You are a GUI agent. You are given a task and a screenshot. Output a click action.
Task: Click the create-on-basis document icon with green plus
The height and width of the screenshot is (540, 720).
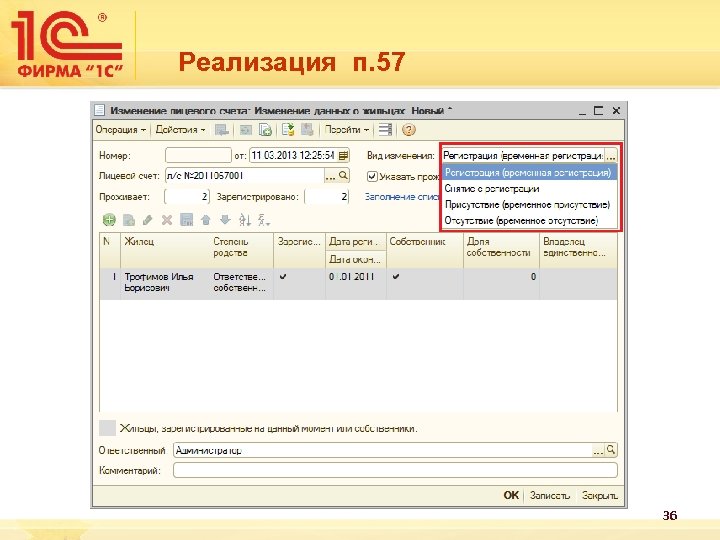(x=265, y=130)
